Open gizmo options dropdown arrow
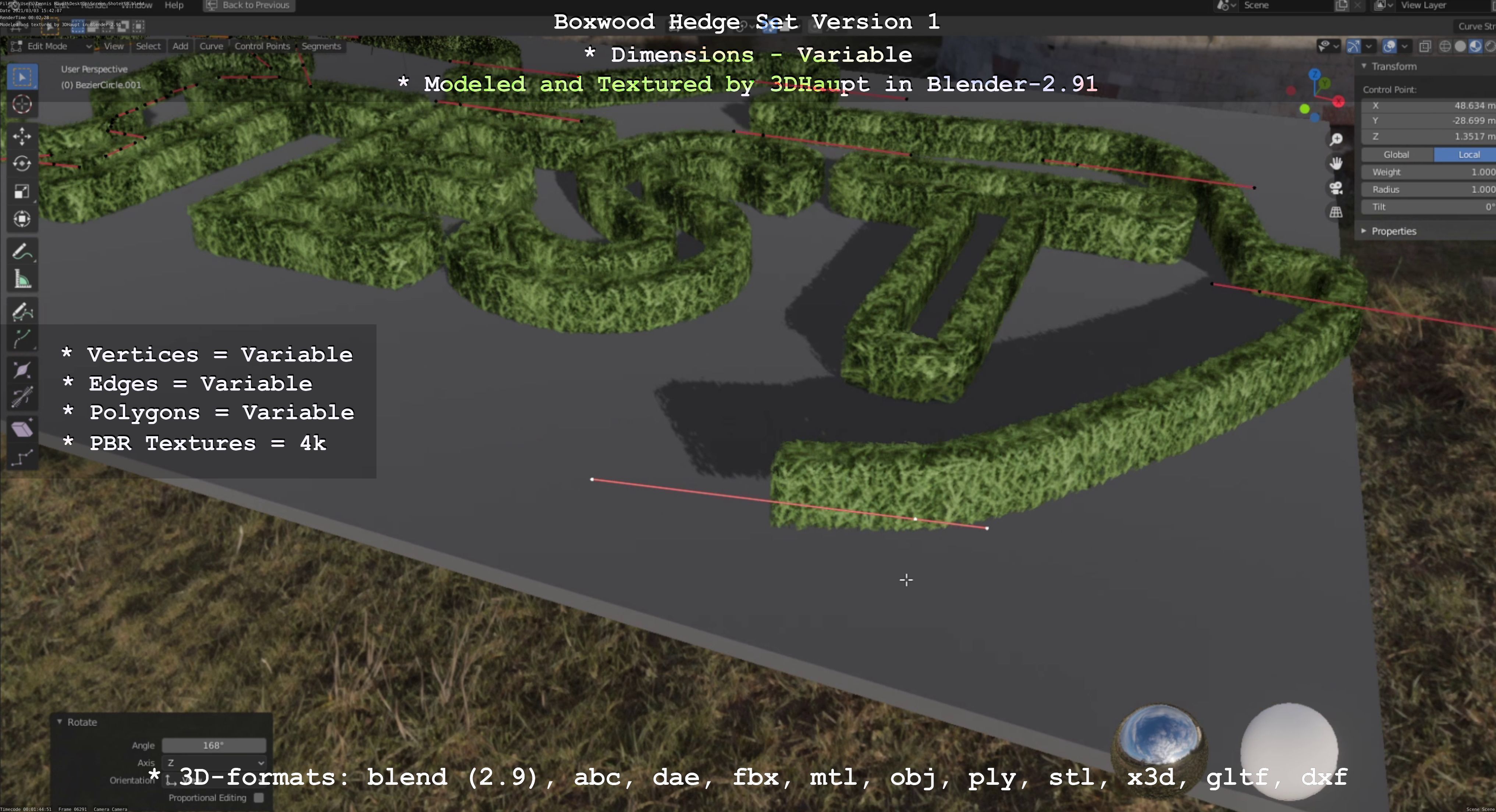 click(1369, 46)
